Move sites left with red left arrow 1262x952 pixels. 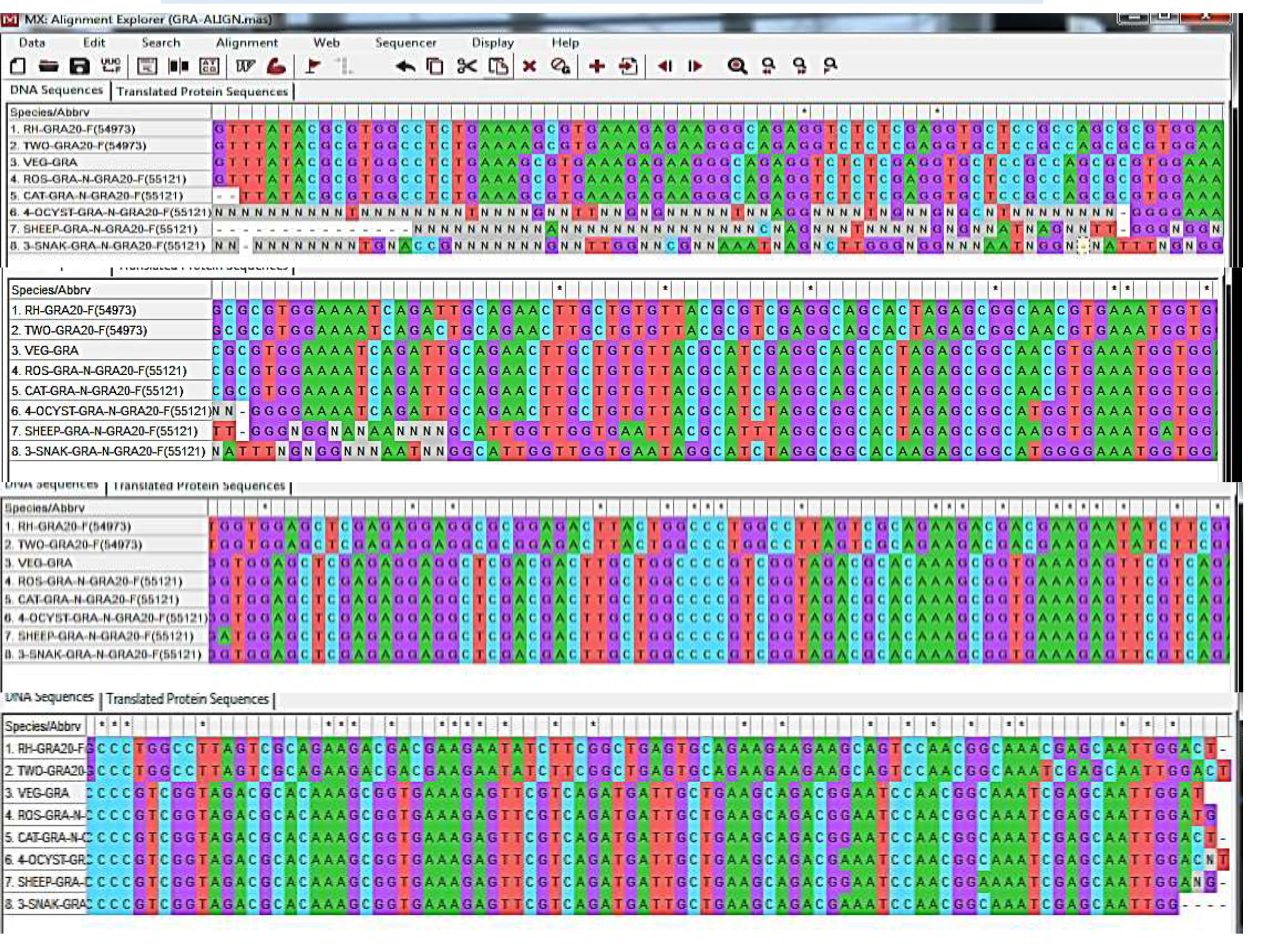(x=665, y=66)
